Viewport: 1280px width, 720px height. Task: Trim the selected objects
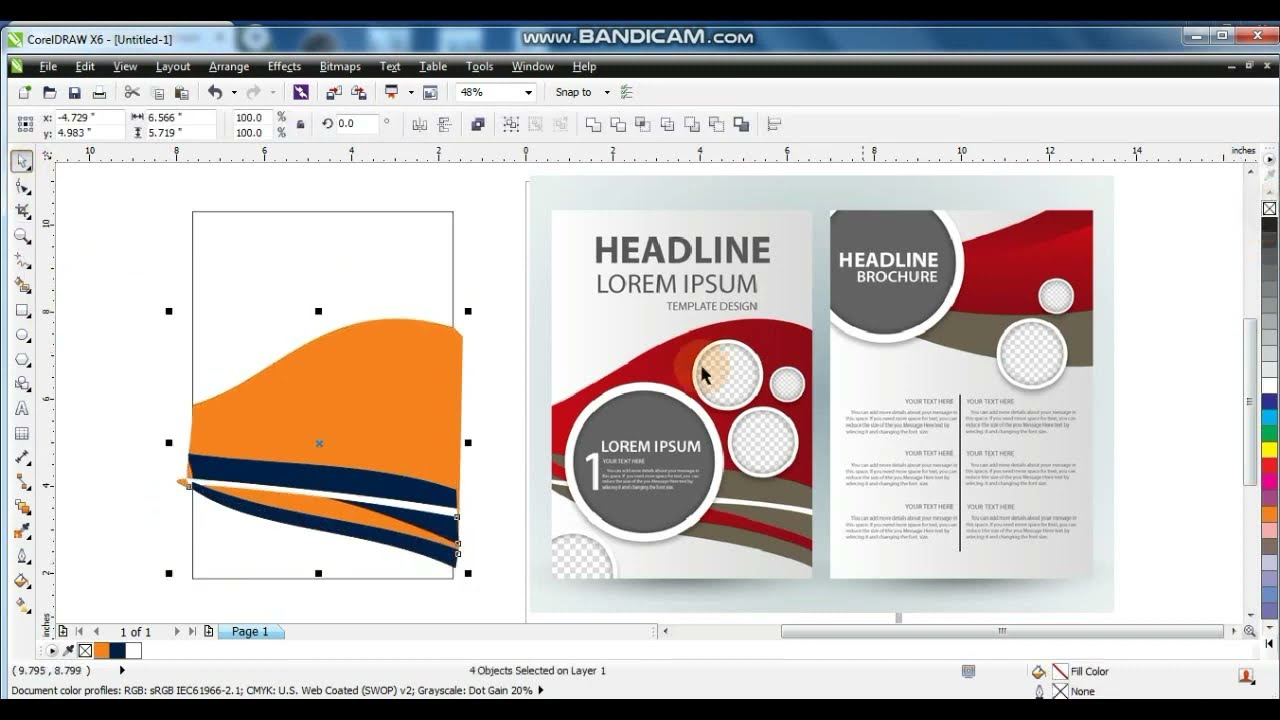pos(618,125)
